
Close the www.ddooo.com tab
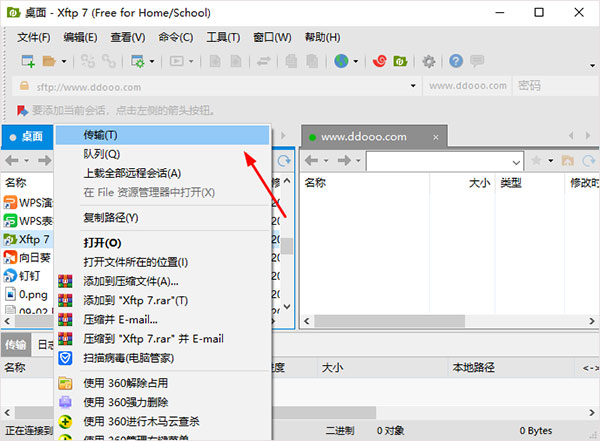pyautogui.click(x=436, y=137)
